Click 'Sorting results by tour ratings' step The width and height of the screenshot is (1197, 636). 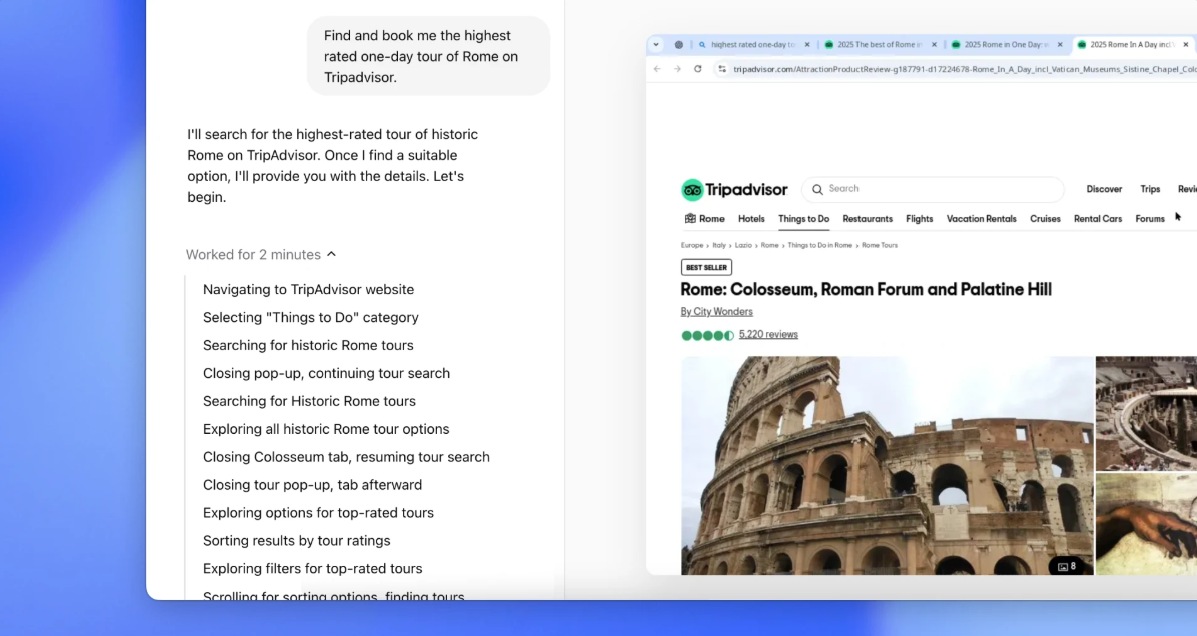[296, 541]
